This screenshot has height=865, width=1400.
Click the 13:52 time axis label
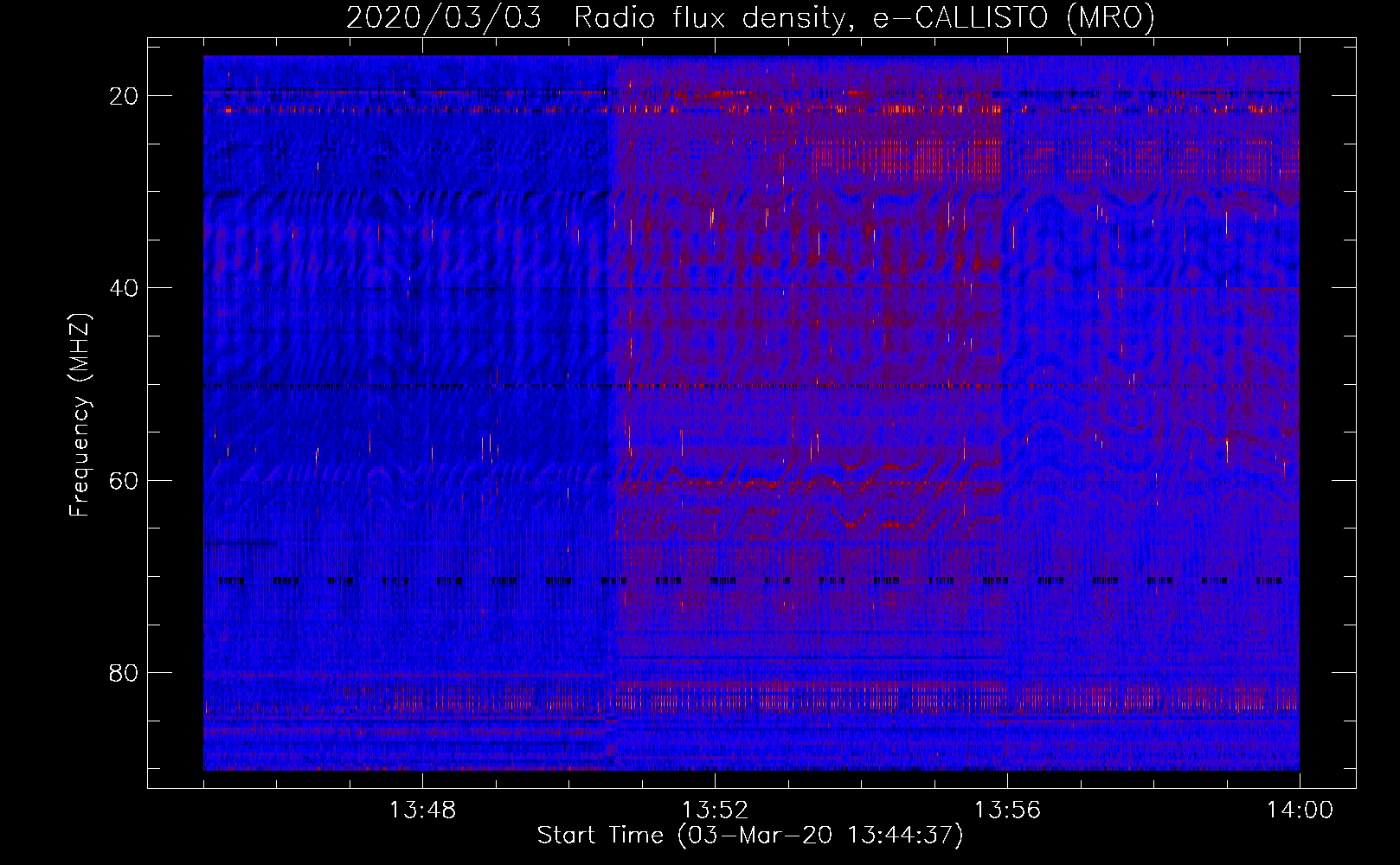[715, 811]
